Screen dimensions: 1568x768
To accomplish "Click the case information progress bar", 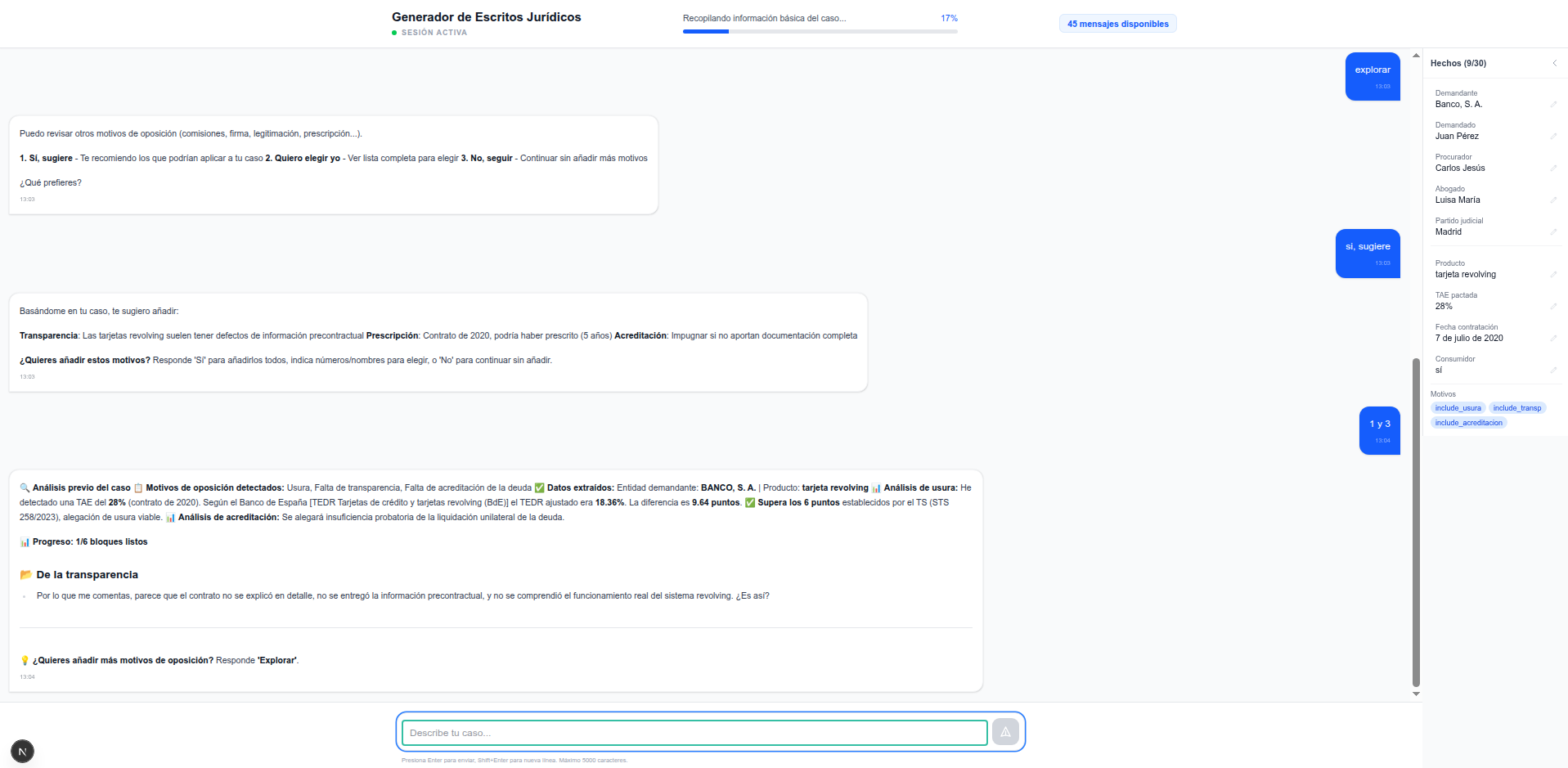I will 820,31.
